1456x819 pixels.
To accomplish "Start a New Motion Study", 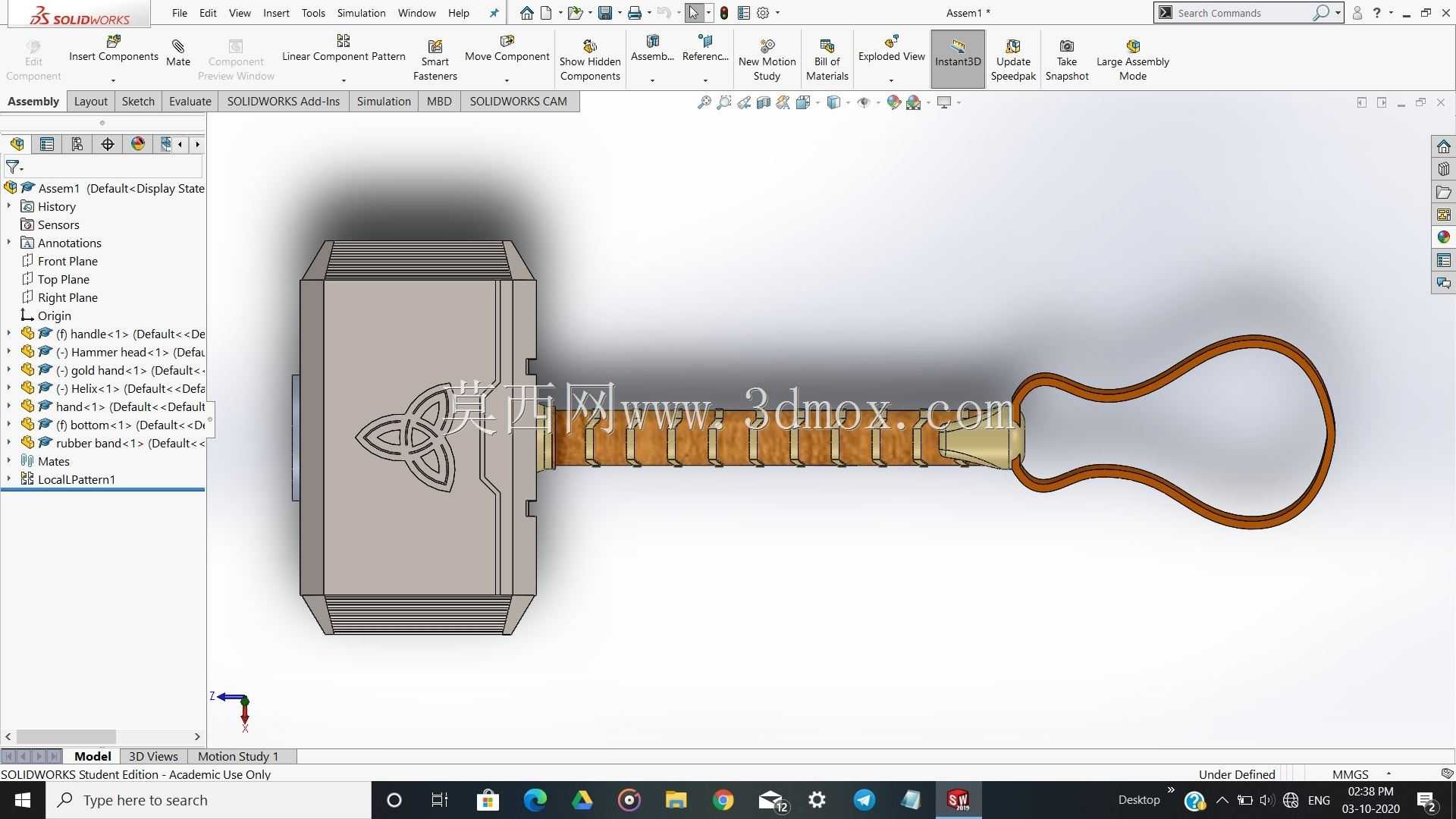I will (x=767, y=60).
